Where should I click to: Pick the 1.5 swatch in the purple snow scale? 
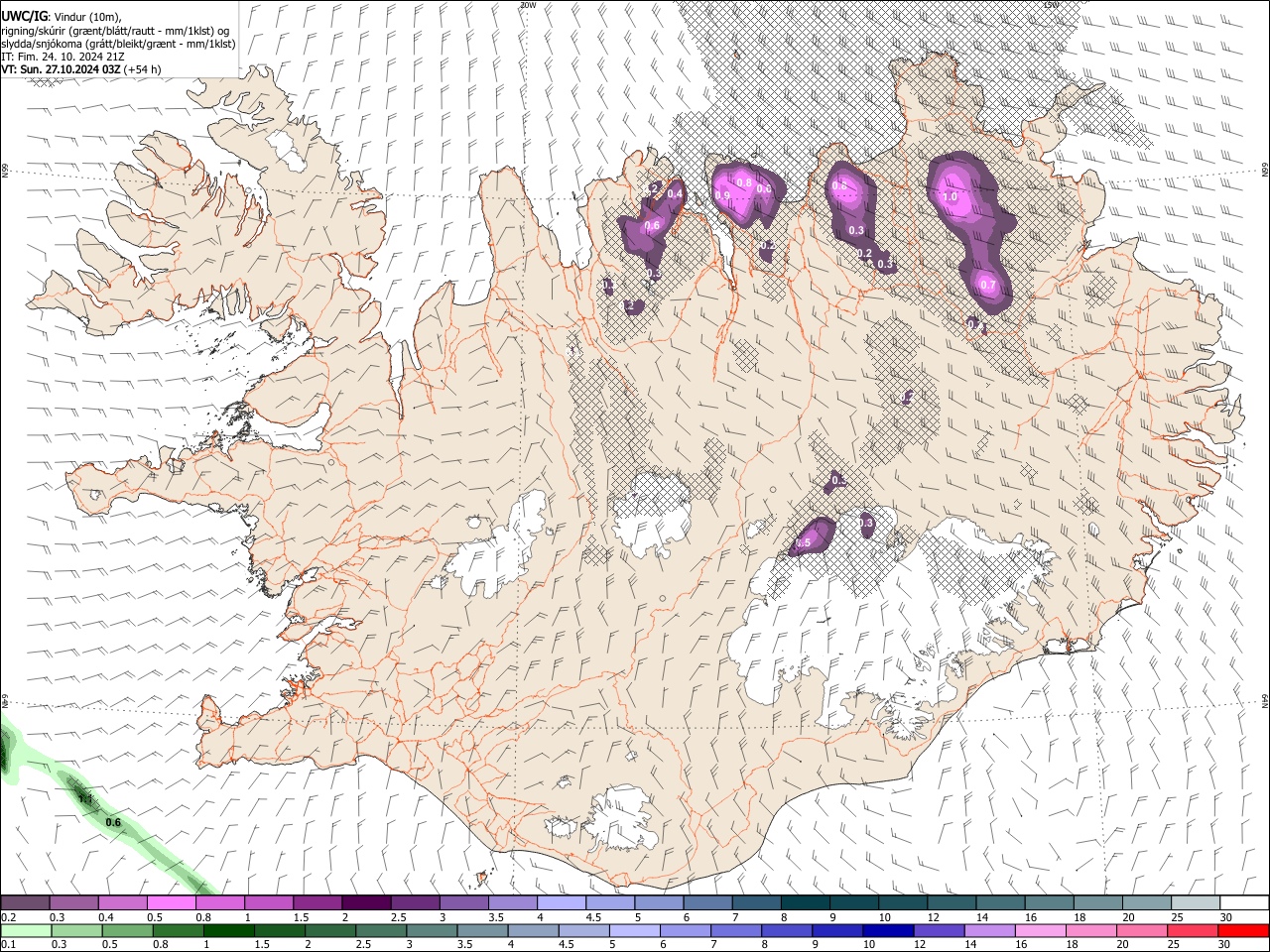317,902
